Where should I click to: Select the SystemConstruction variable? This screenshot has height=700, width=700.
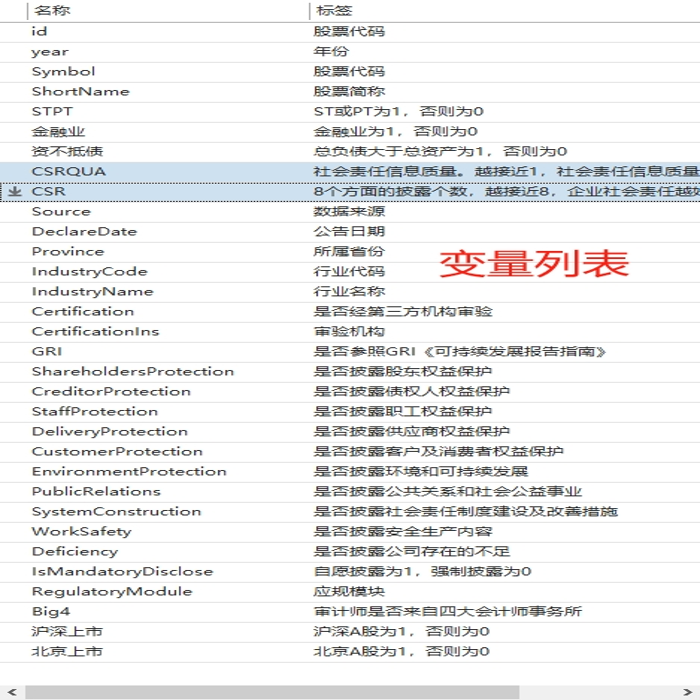click(117, 512)
